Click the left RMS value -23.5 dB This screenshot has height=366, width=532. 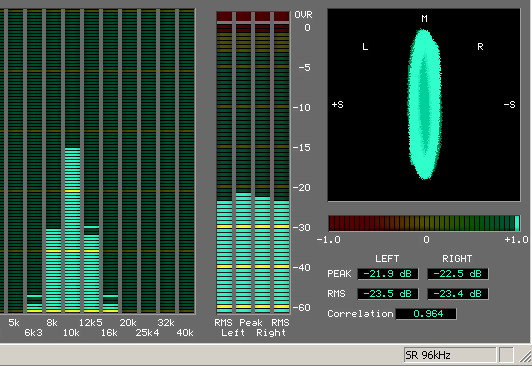(x=388, y=294)
